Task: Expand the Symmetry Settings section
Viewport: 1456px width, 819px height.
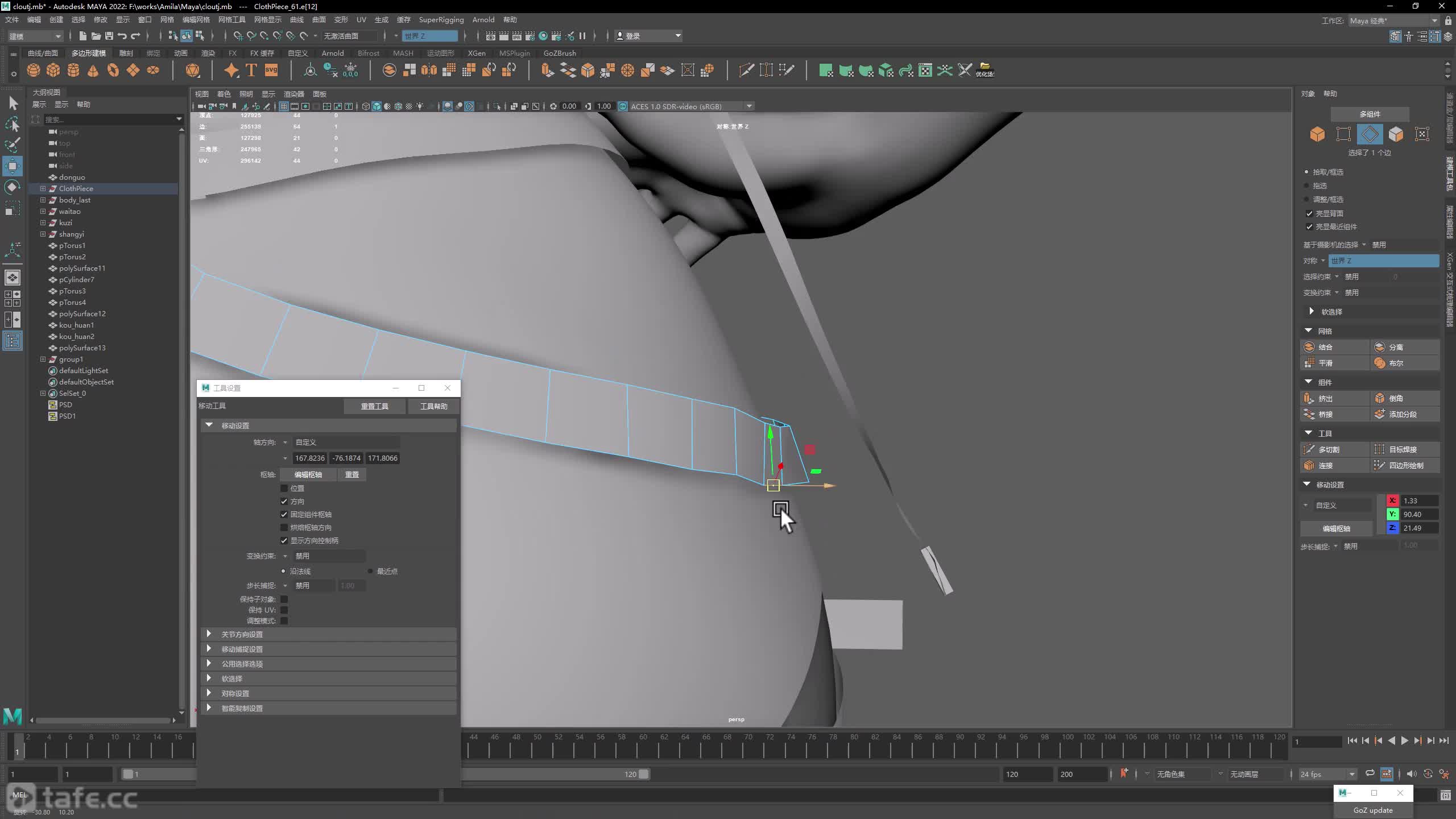Action: pos(209,693)
